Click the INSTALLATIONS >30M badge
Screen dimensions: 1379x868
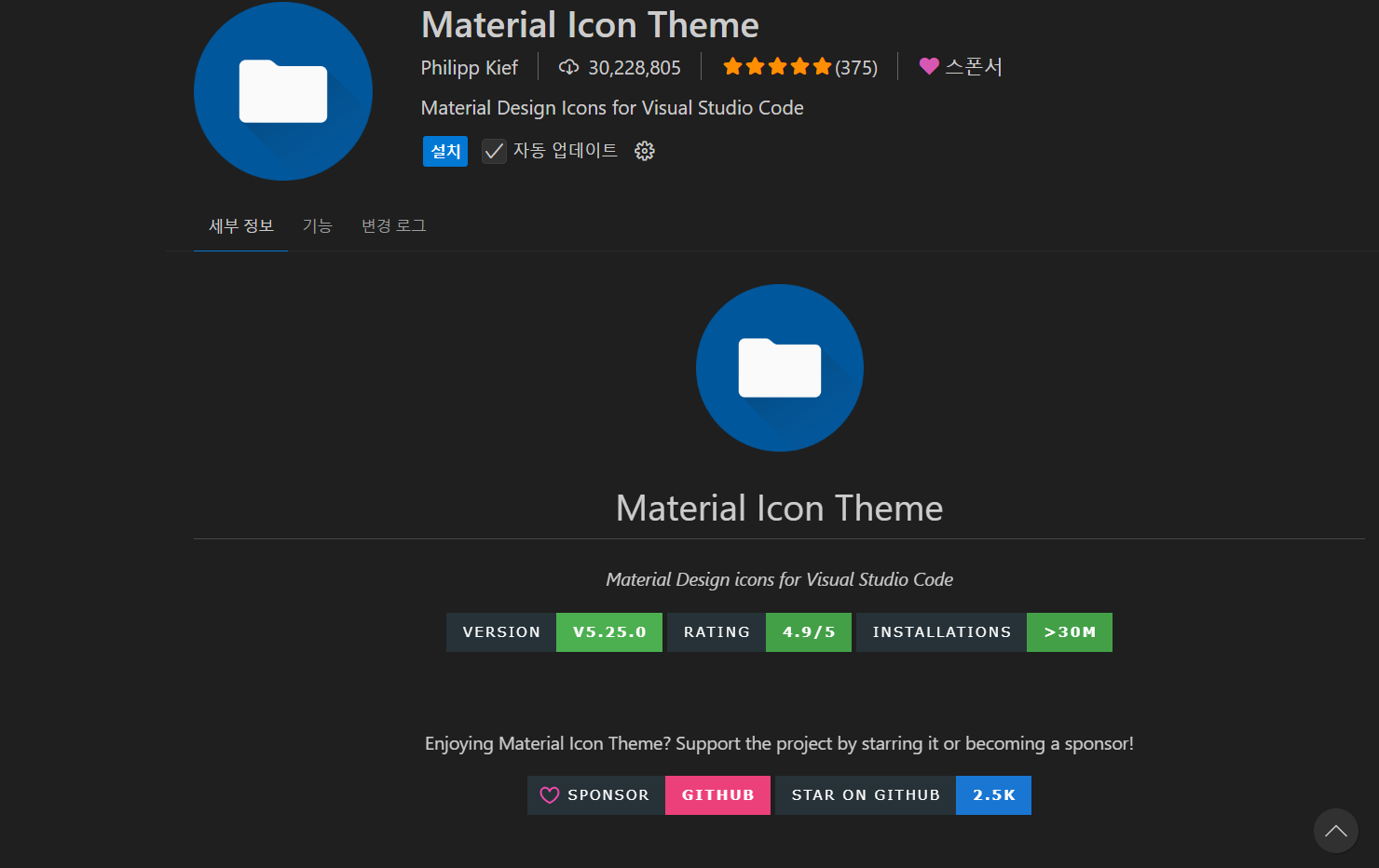pos(984,632)
